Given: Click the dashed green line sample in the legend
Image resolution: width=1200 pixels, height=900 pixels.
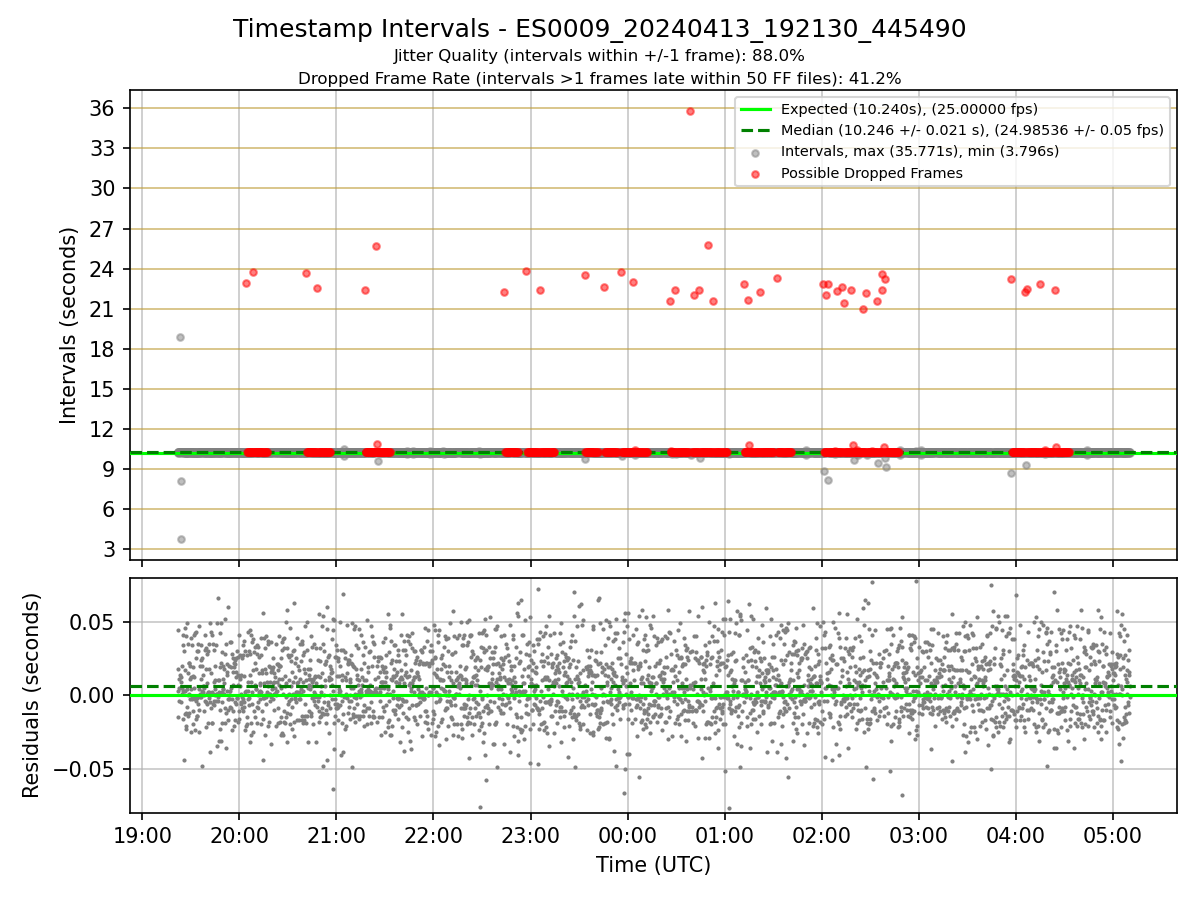Looking at the screenshot, I should 755,130.
